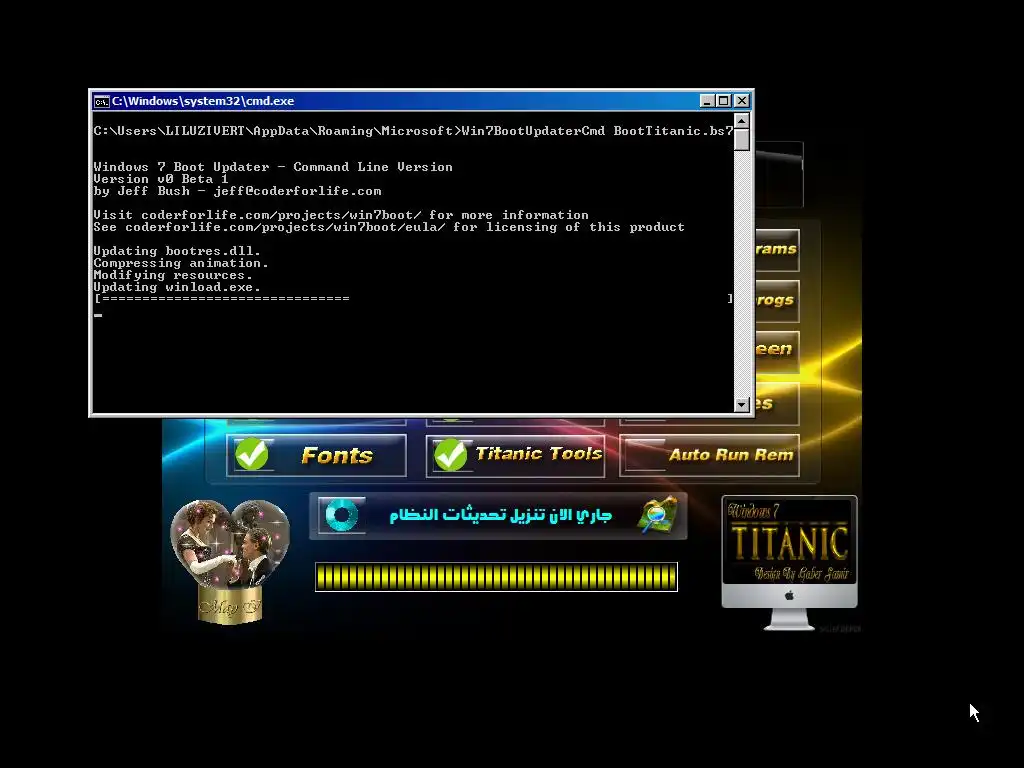Click the partially hidden 'rams' button
1024x768 pixels.
point(777,249)
